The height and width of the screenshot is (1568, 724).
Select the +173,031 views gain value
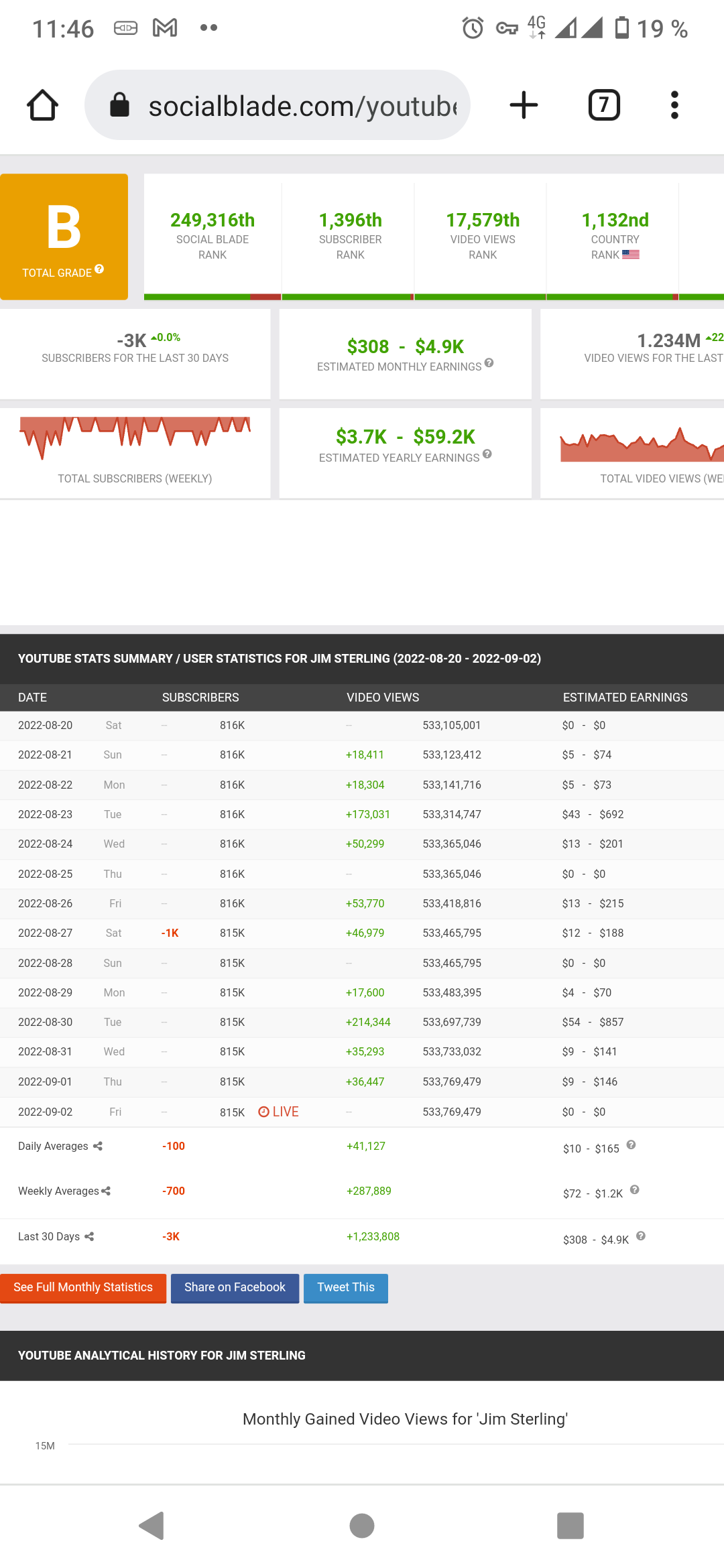click(367, 814)
